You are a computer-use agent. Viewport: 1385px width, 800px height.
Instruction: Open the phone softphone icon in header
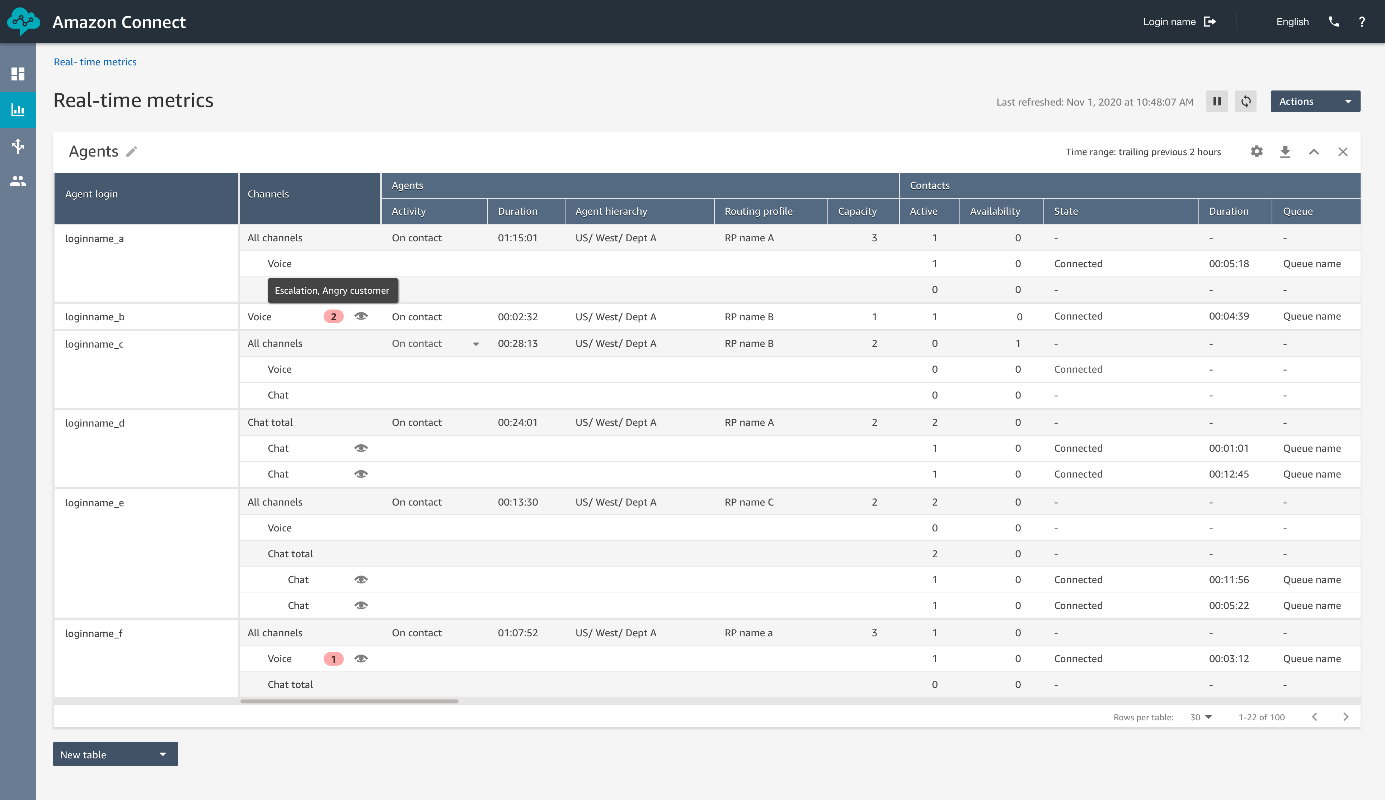[1334, 21]
